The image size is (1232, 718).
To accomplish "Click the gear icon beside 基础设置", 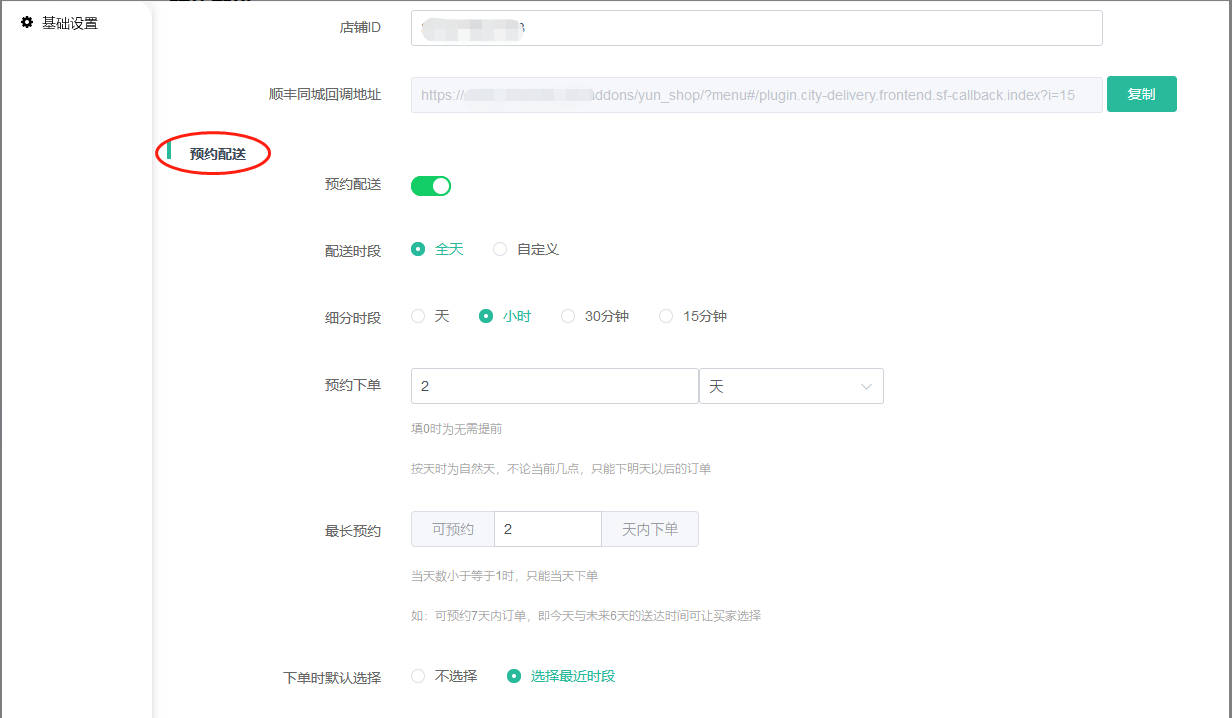I will click(27, 22).
